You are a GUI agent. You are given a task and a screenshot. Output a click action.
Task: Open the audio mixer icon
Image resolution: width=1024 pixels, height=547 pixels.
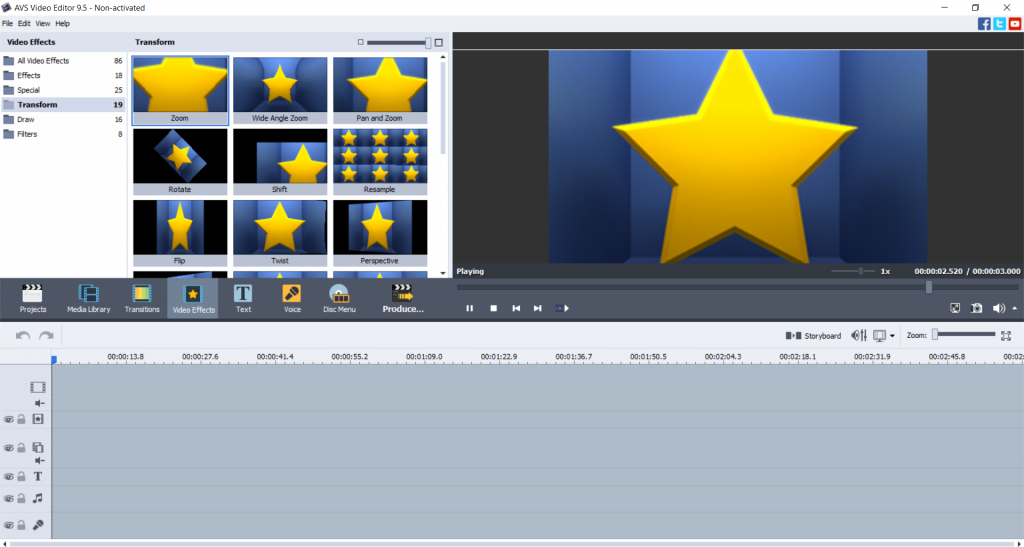[858, 336]
